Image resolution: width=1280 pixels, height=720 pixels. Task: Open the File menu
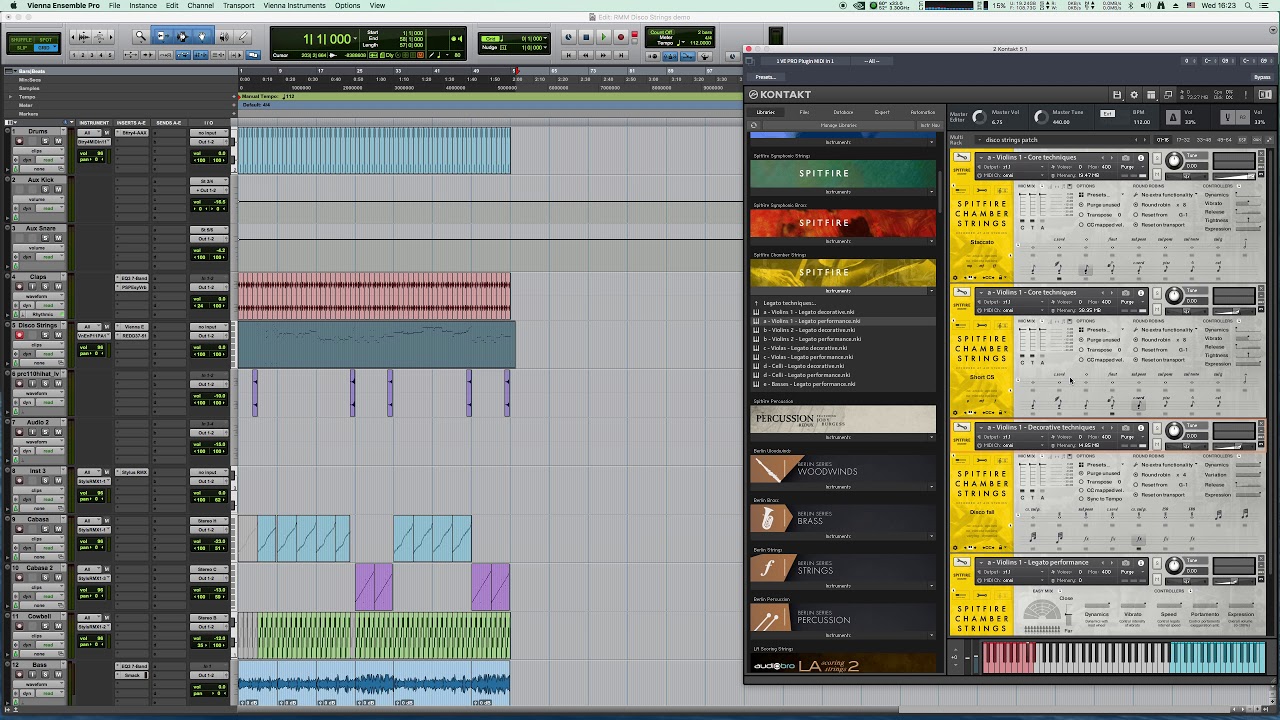(x=115, y=6)
